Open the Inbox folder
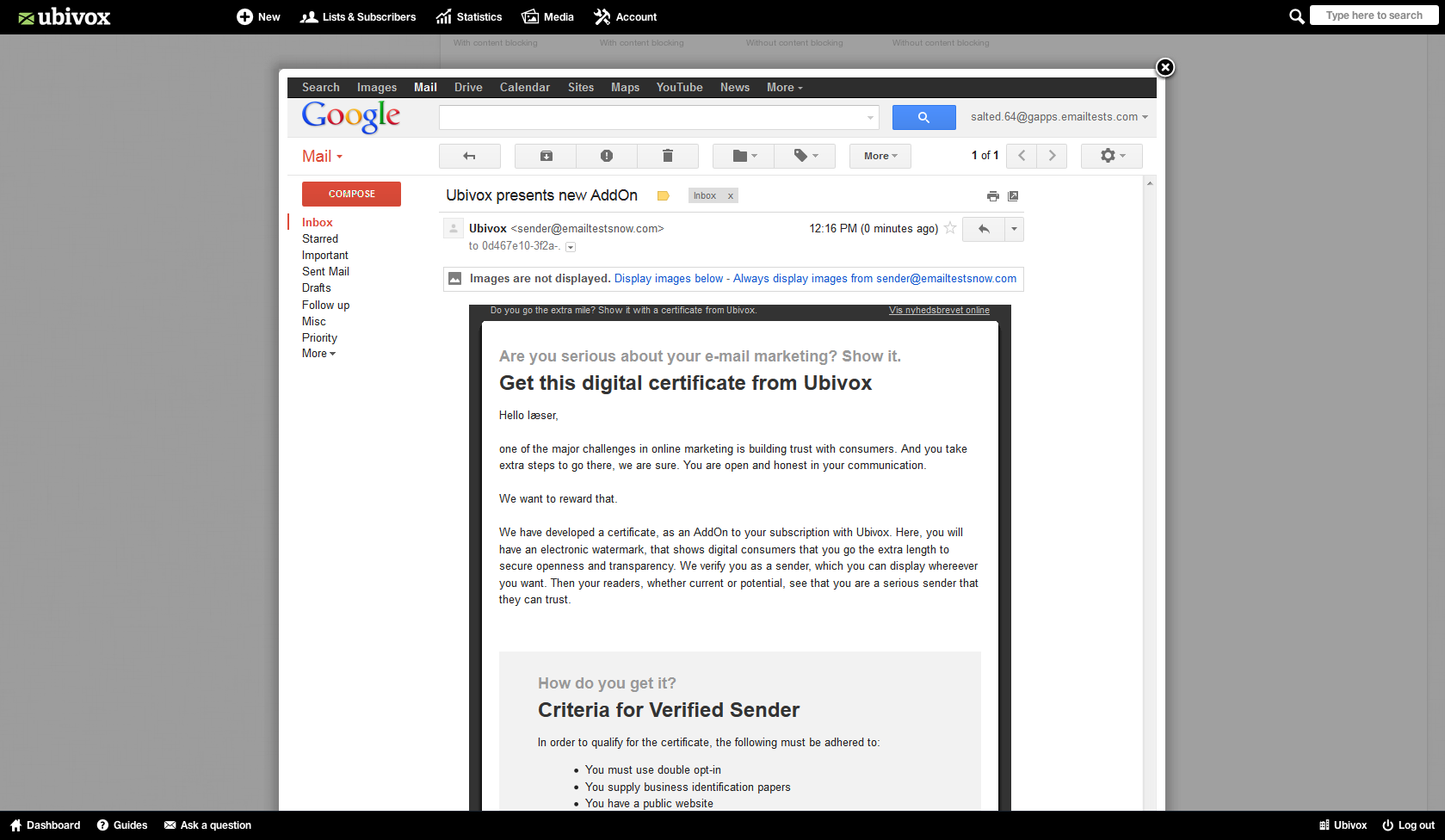Viewport: 1445px width, 840px height. (x=317, y=222)
